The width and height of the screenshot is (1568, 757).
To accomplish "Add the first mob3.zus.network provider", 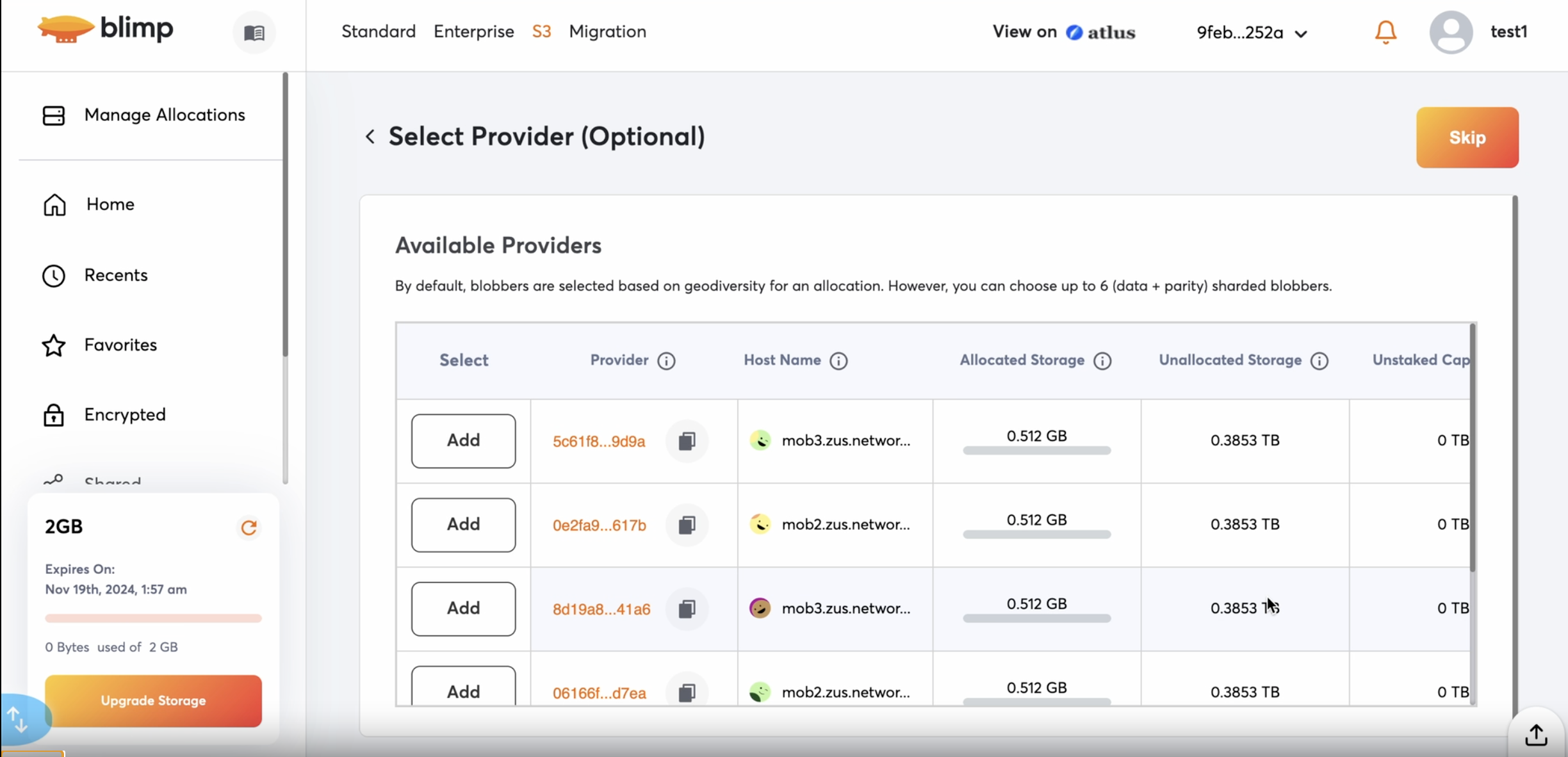I will (x=463, y=441).
